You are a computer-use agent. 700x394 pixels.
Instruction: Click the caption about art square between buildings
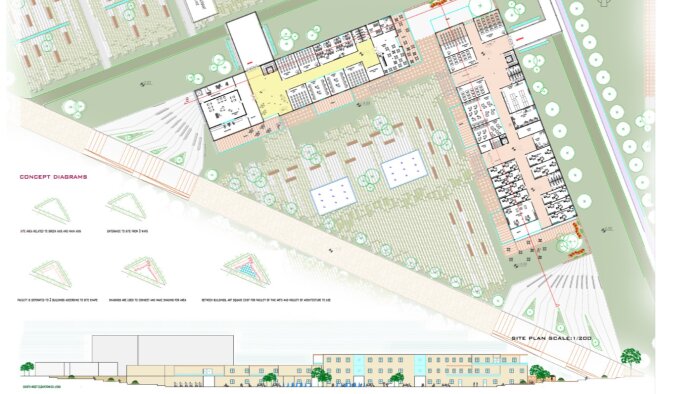pos(266,300)
